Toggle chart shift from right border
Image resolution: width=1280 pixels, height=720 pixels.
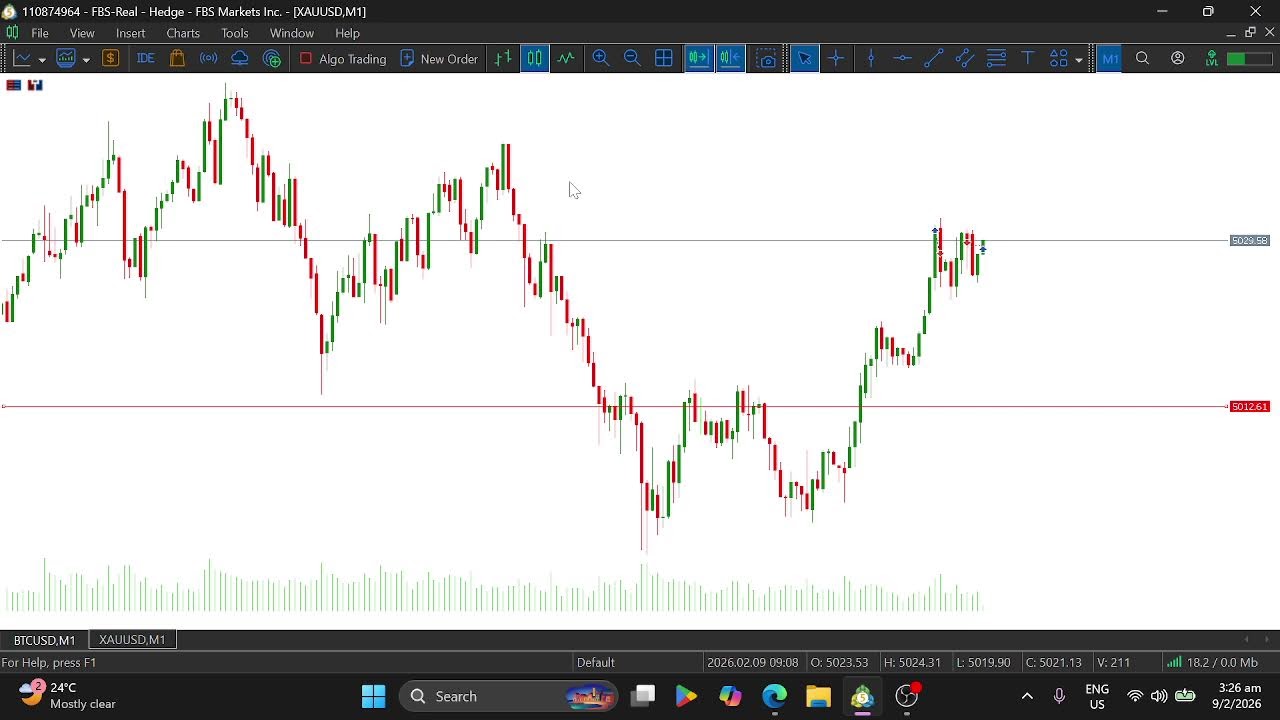[x=731, y=59]
